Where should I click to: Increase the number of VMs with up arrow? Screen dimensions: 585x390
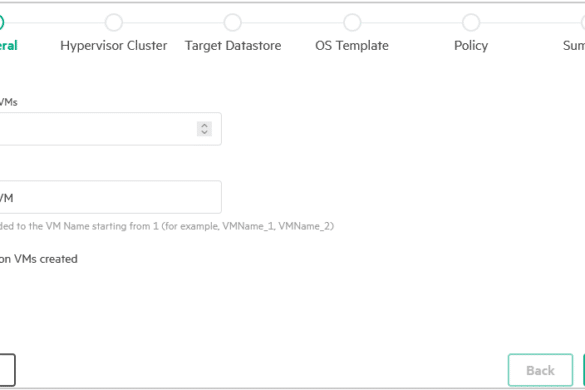204,125
